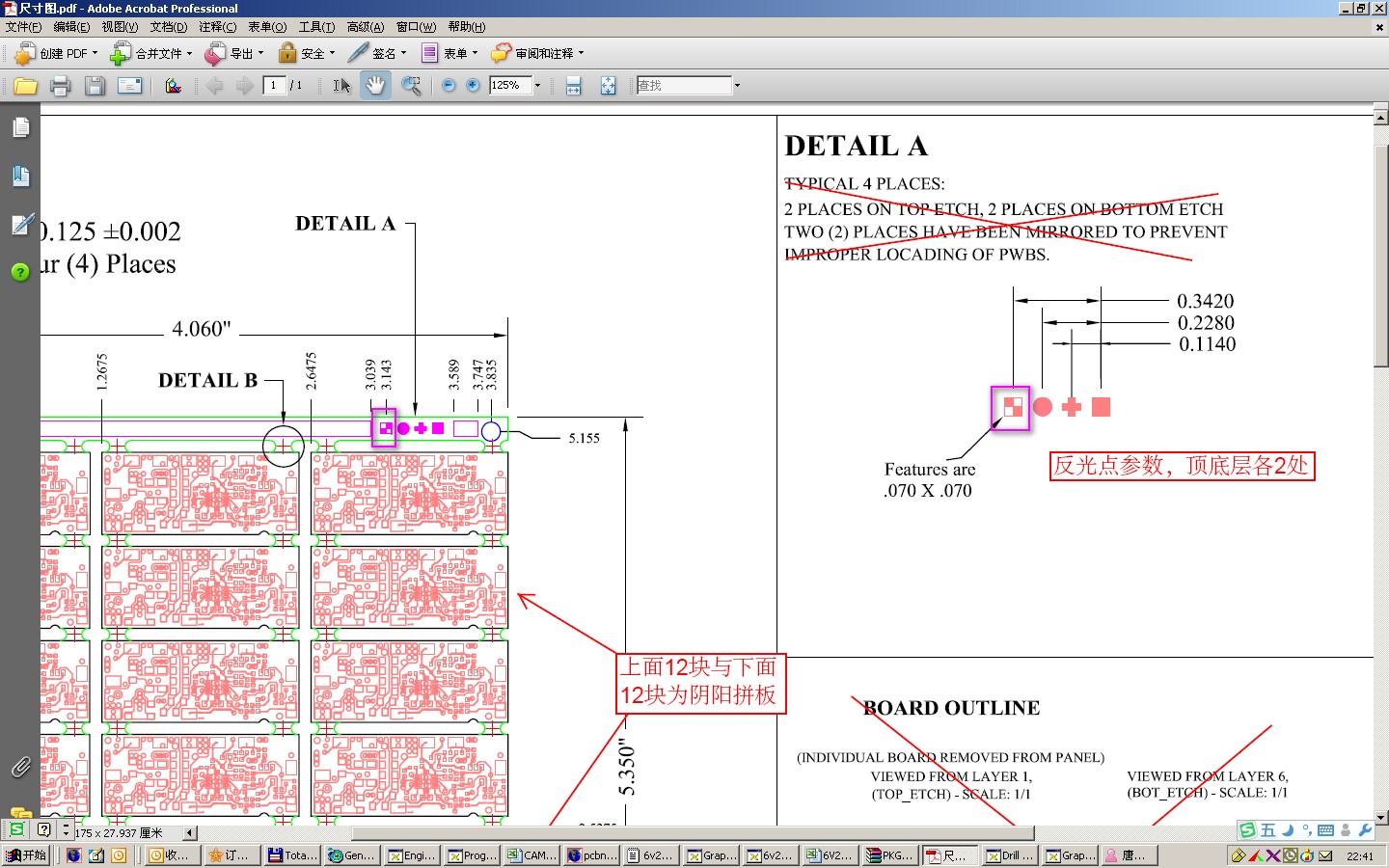Click the 合并文件 button

coord(151,53)
